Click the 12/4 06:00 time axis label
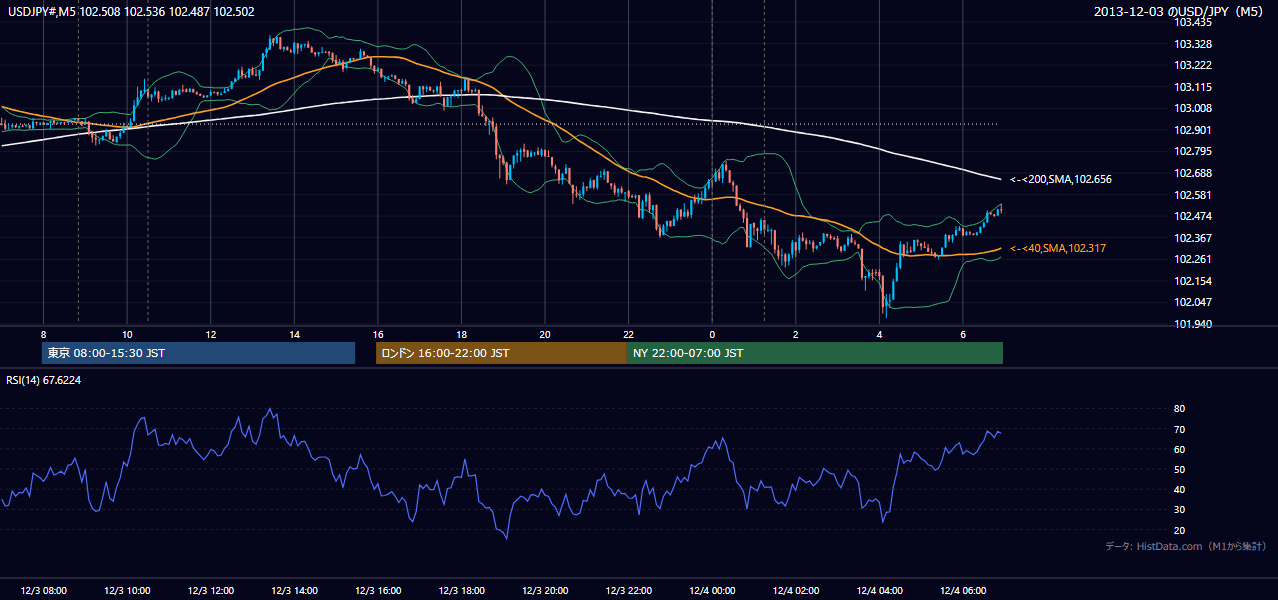The width and height of the screenshot is (1278, 600). (x=963, y=591)
